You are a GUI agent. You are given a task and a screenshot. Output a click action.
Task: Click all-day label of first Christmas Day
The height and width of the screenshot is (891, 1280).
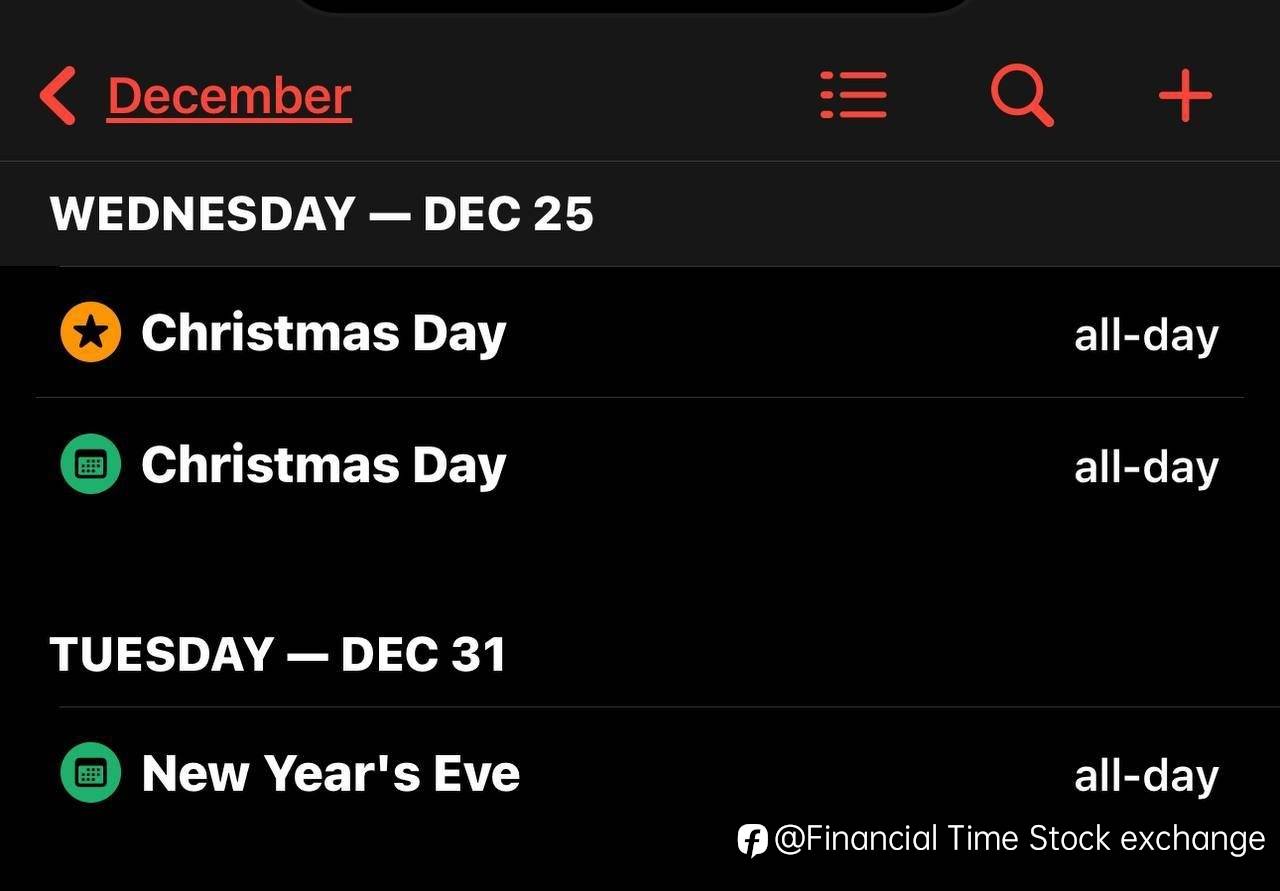click(x=1146, y=336)
